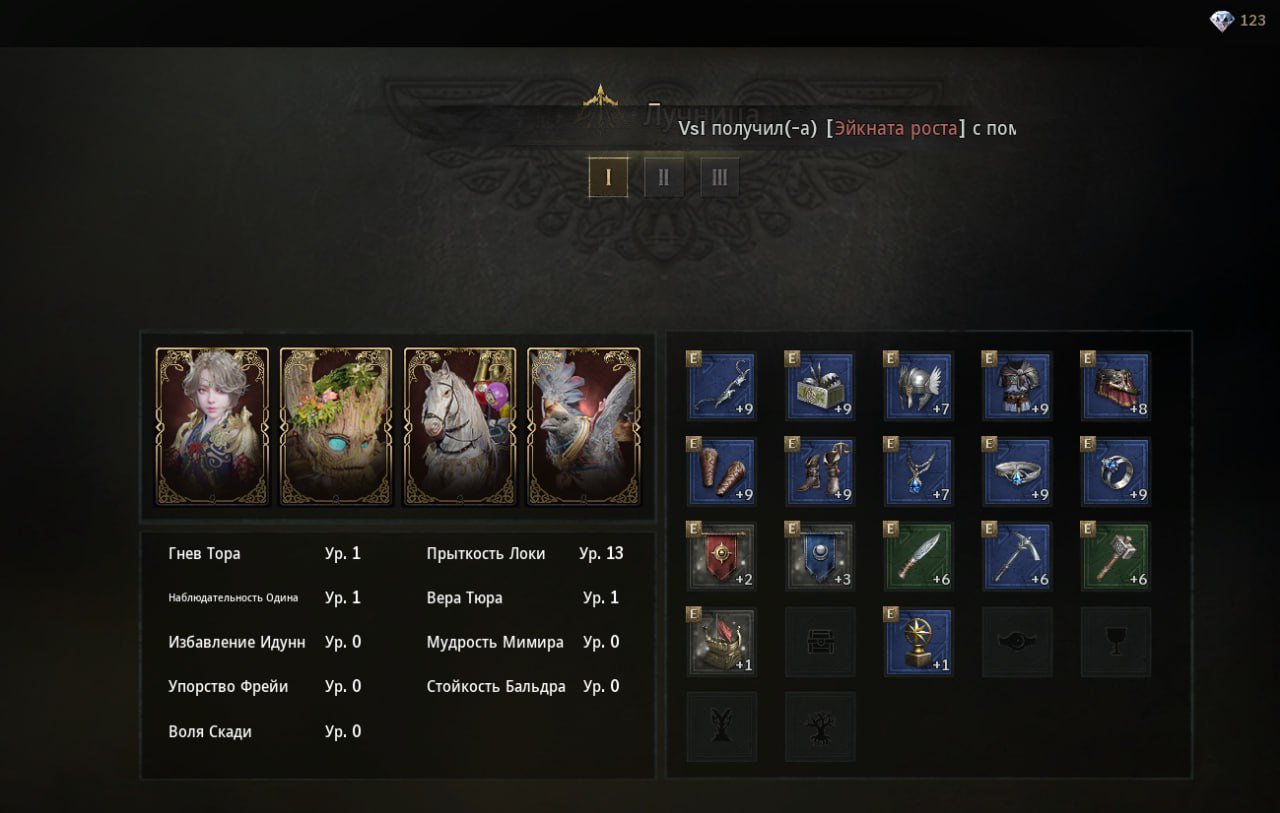Click the blue gem necklace icon
1280x813 pixels.
[x=918, y=471]
